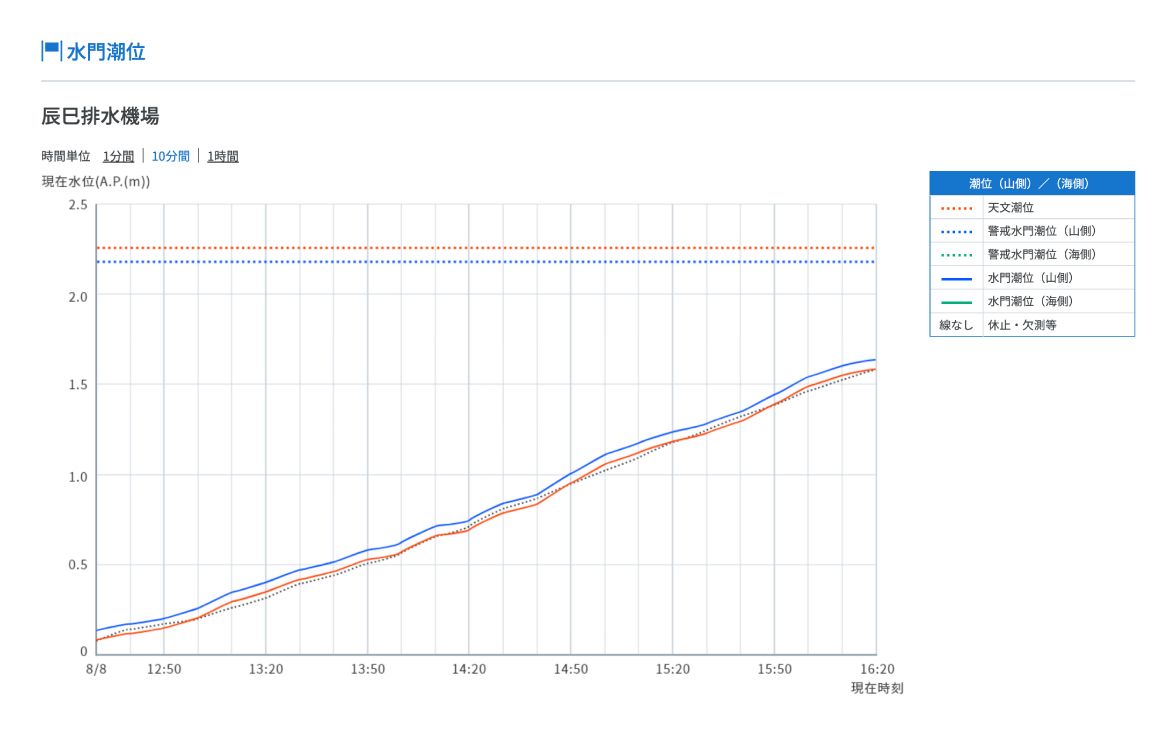Click the 水門潮位 section heading
Screen dimensions: 1176x756
106,52
